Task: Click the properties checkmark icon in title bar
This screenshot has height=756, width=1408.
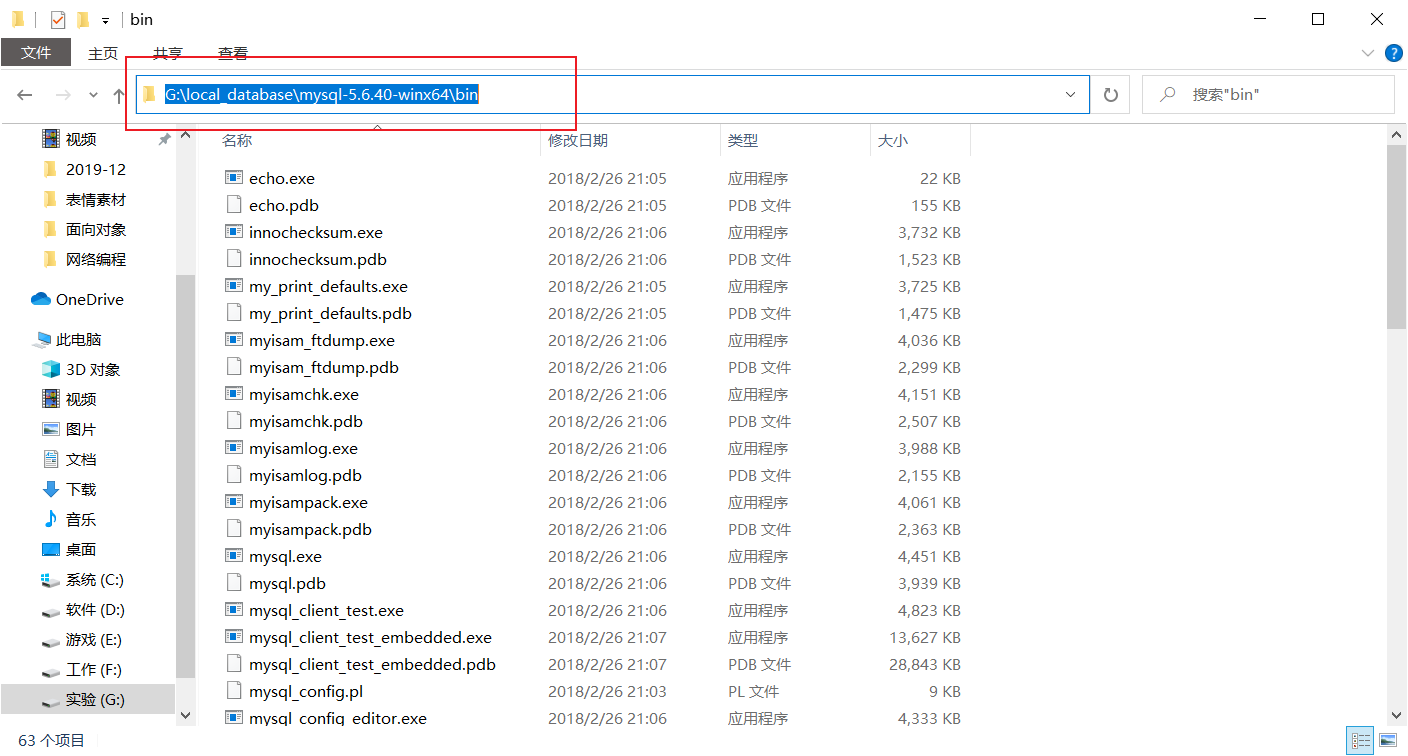Action: point(58,19)
